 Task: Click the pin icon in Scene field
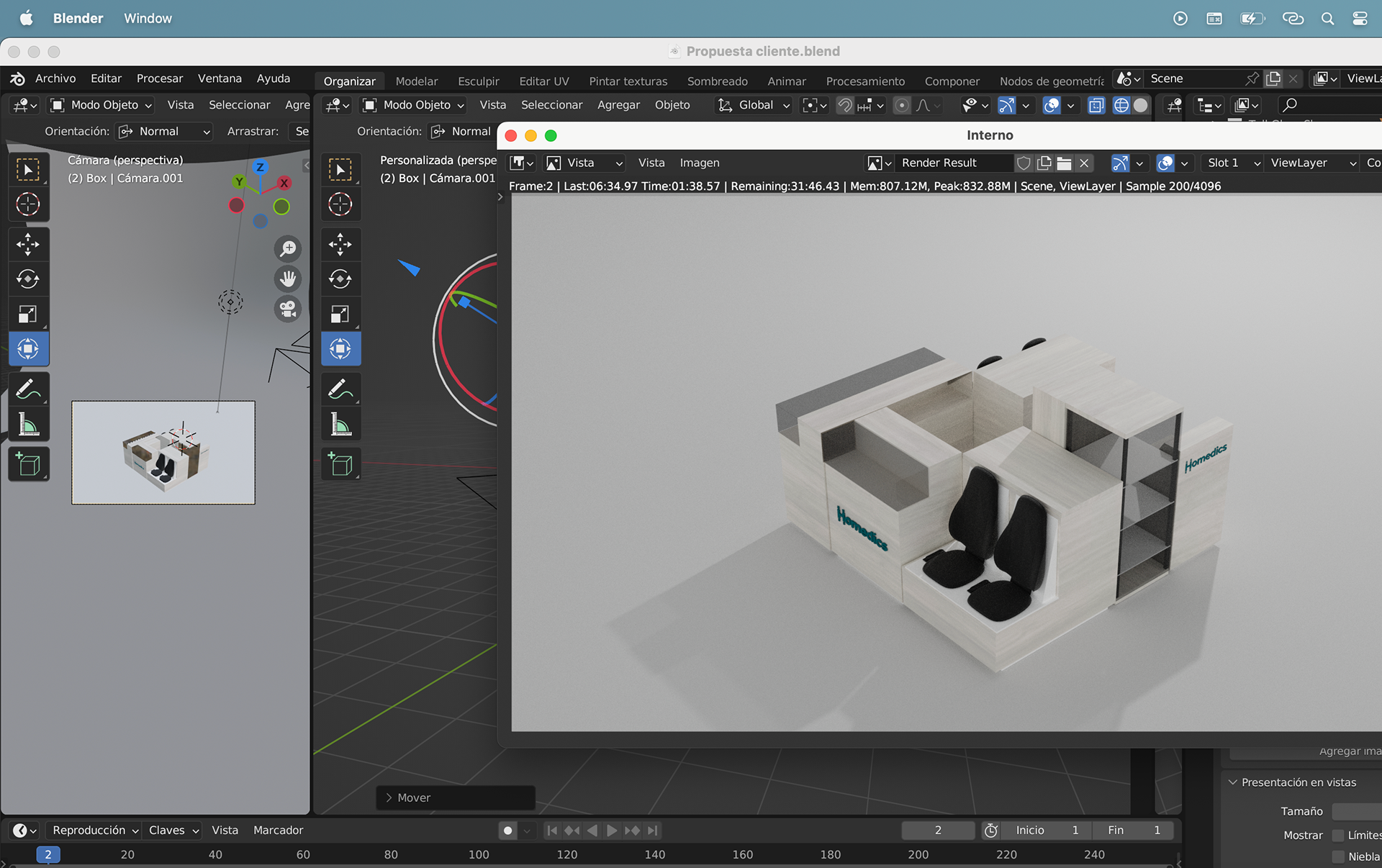point(1252,78)
